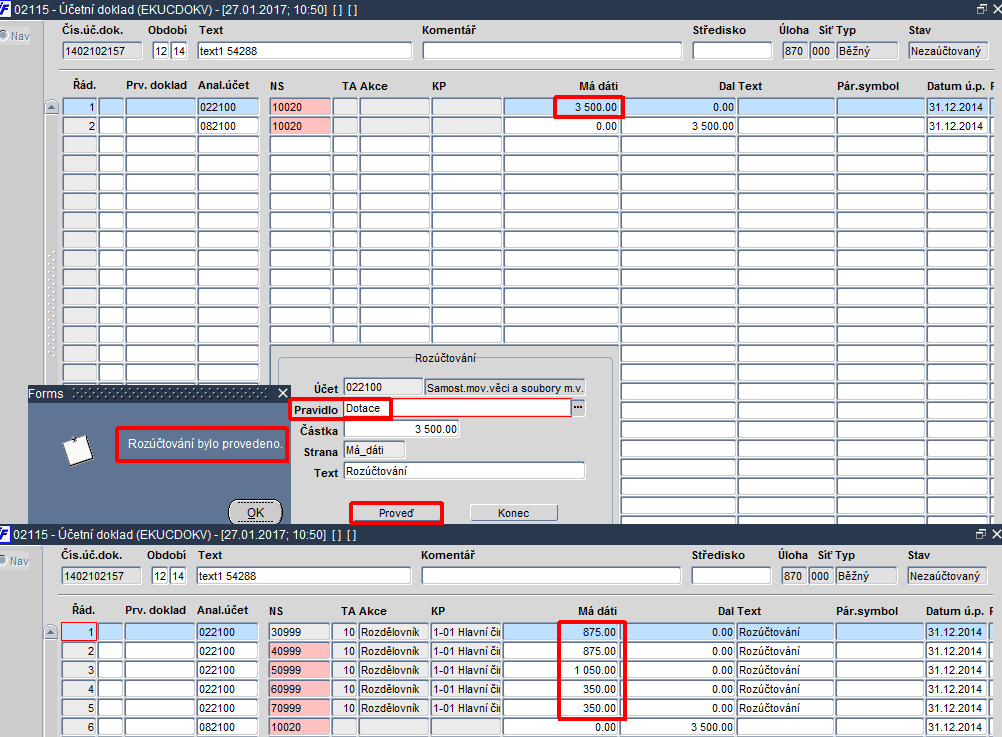Click Má dáti cell 3 500.00 in upper row 1

[562, 107]
